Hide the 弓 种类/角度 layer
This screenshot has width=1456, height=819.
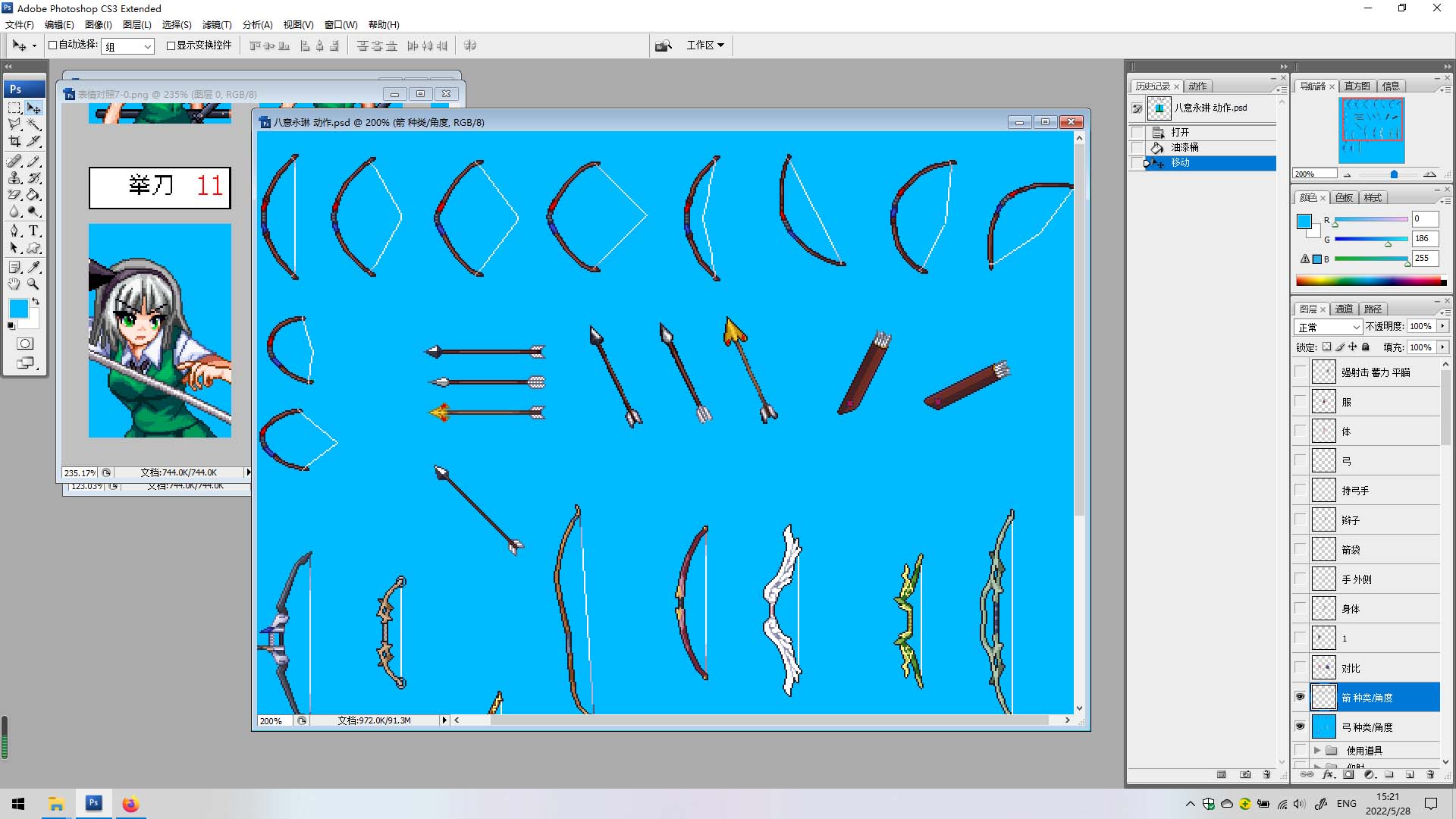[x=1301, y=726]
